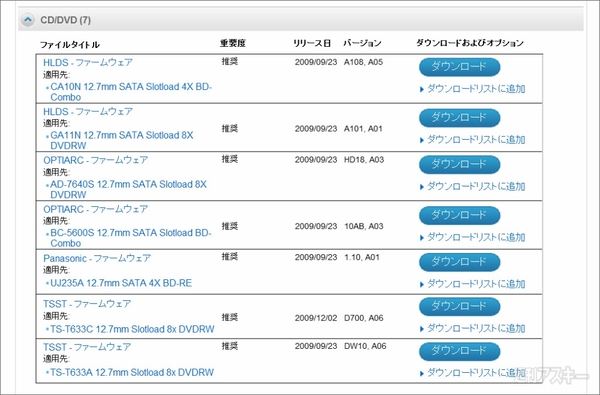Select the 2009/12/02 release date cell
600x395 pixels.
click(x=316, y=318)
